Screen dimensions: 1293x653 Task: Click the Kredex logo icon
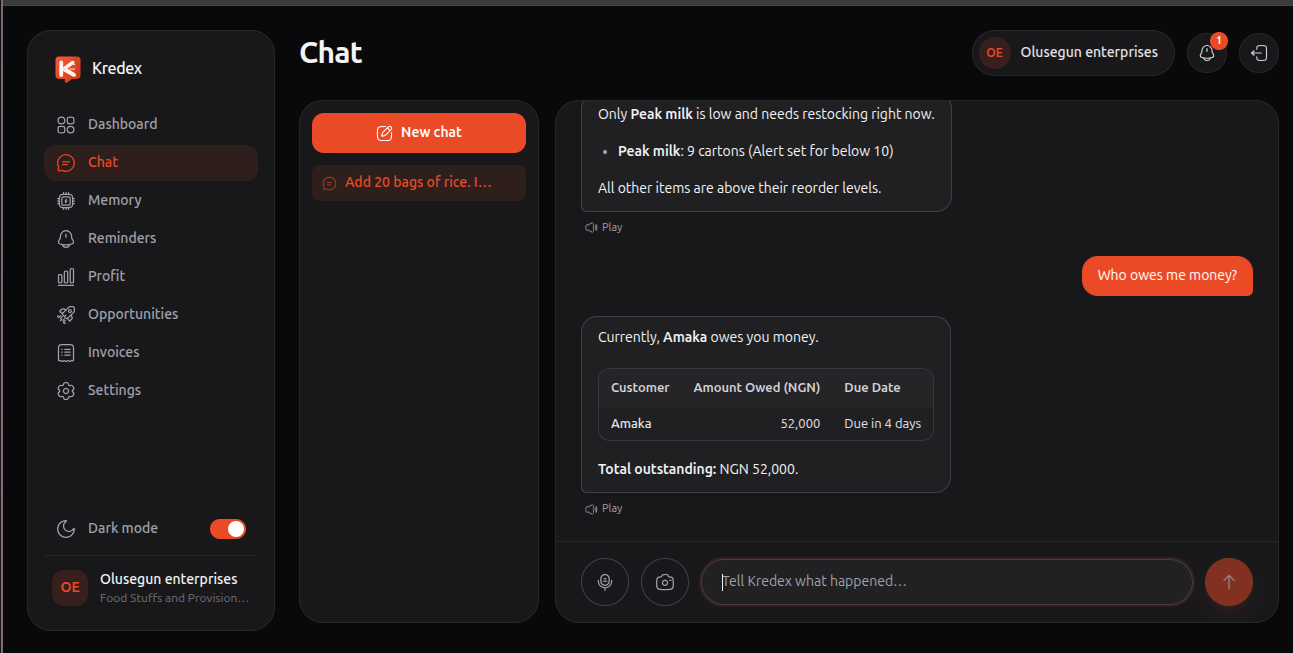click(x=67, y=69)
